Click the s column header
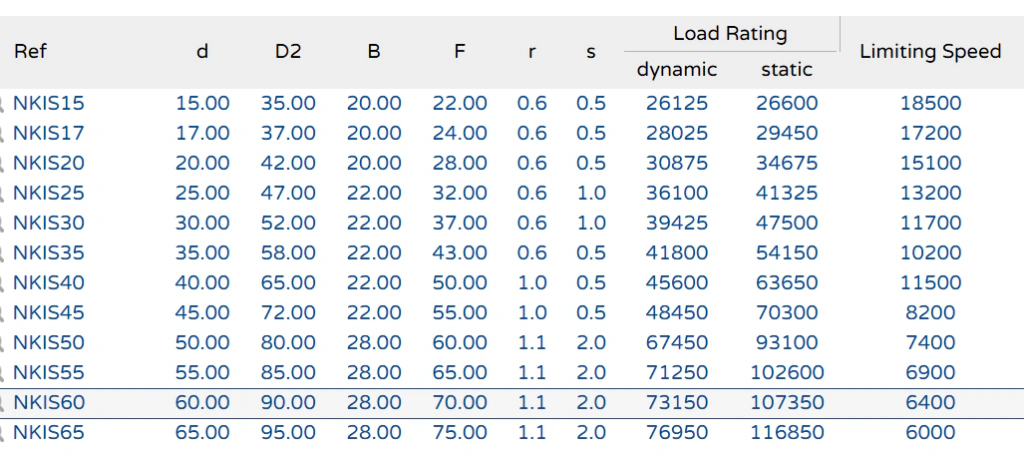This screenshot has width=1024, height=462. (591, 52)
